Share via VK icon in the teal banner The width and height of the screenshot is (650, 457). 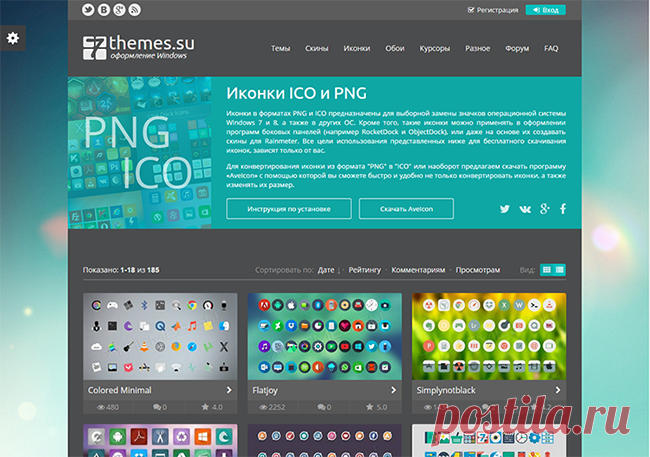point(525,209)
